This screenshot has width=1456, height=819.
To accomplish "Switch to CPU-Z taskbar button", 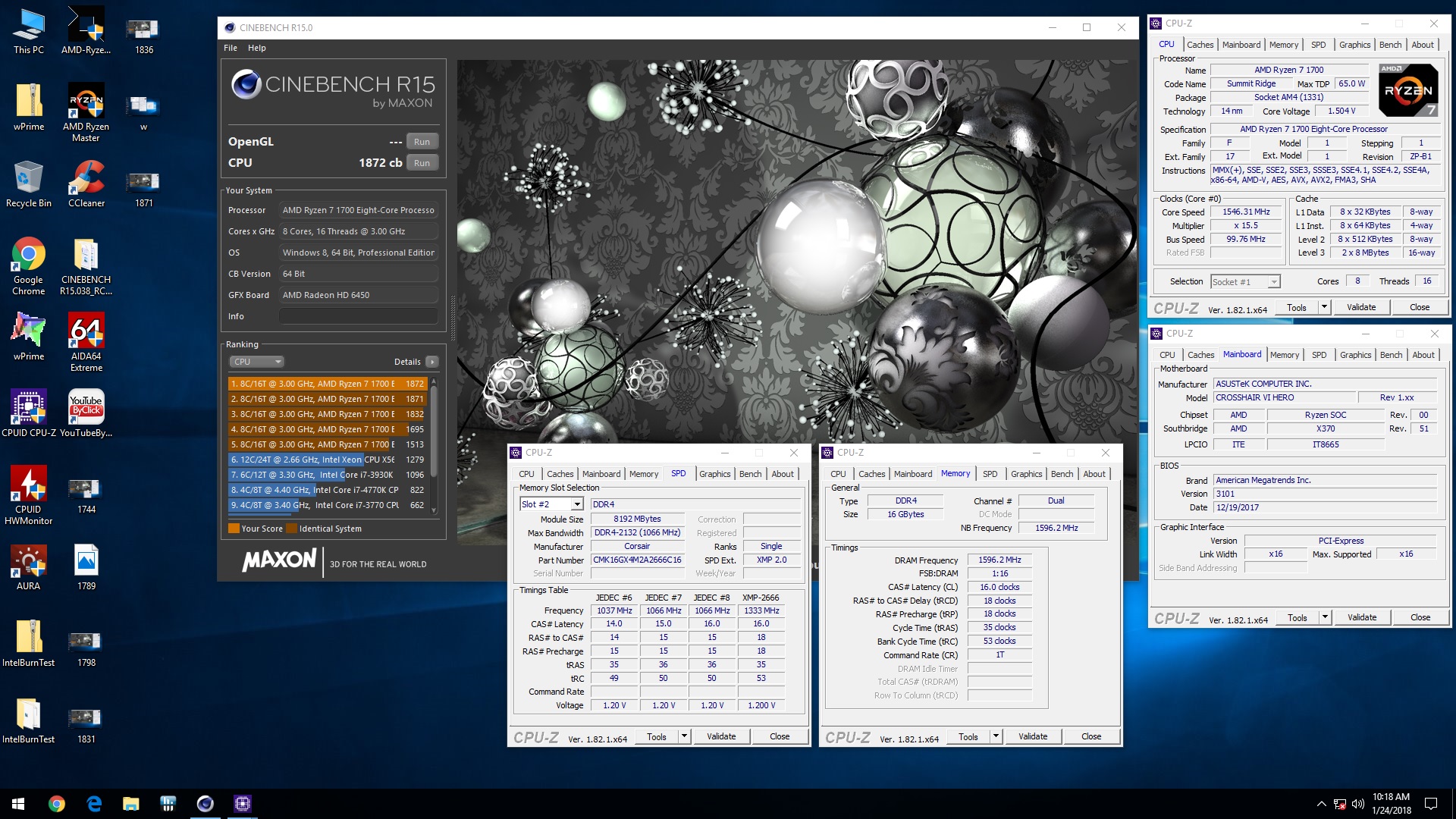I will 243,804.
